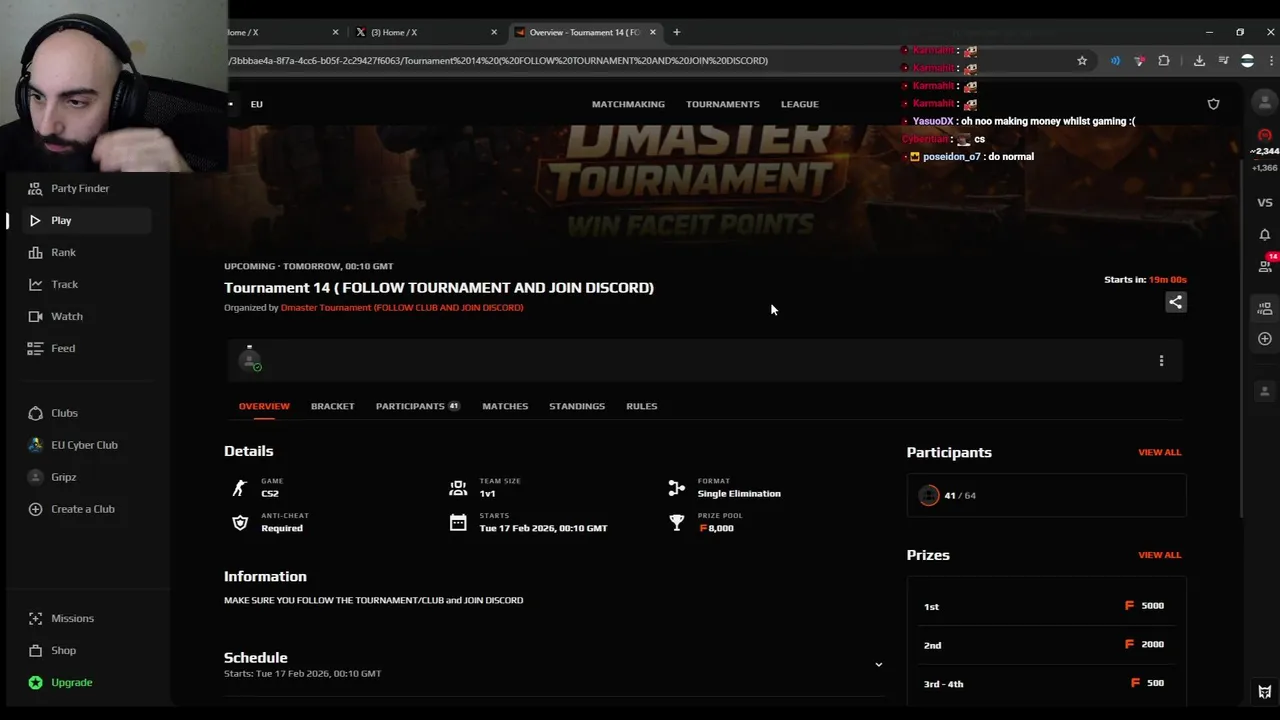Image resolution: width=1280 pixels, height=720 pixels.
Task: Click the Tournament 14 title heading
Action: 439,288
